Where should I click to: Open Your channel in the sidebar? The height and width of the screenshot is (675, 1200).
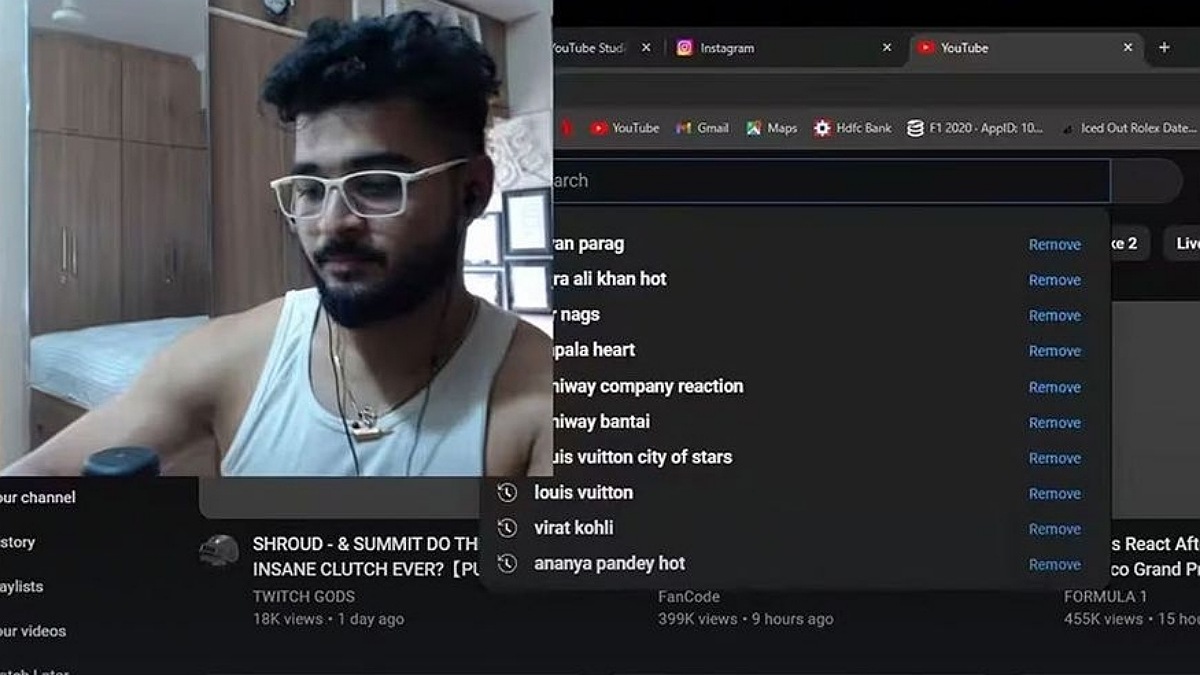coord(38,497)
